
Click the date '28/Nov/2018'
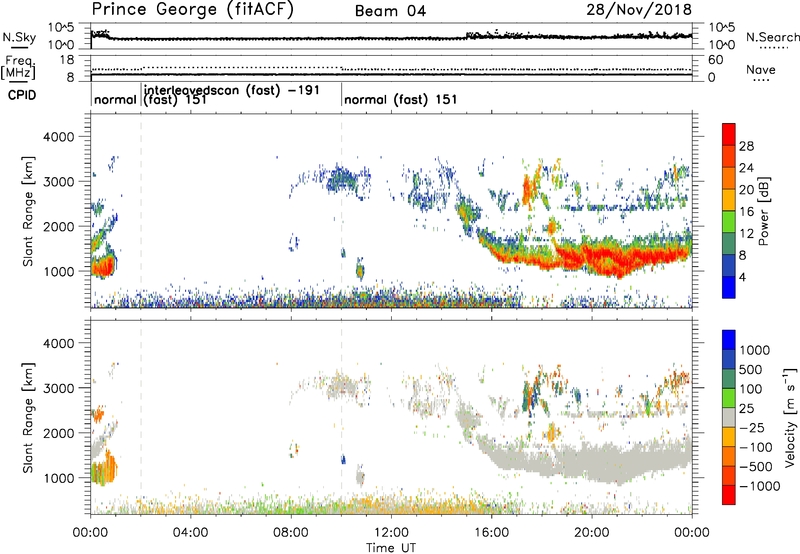pos(639,9)
